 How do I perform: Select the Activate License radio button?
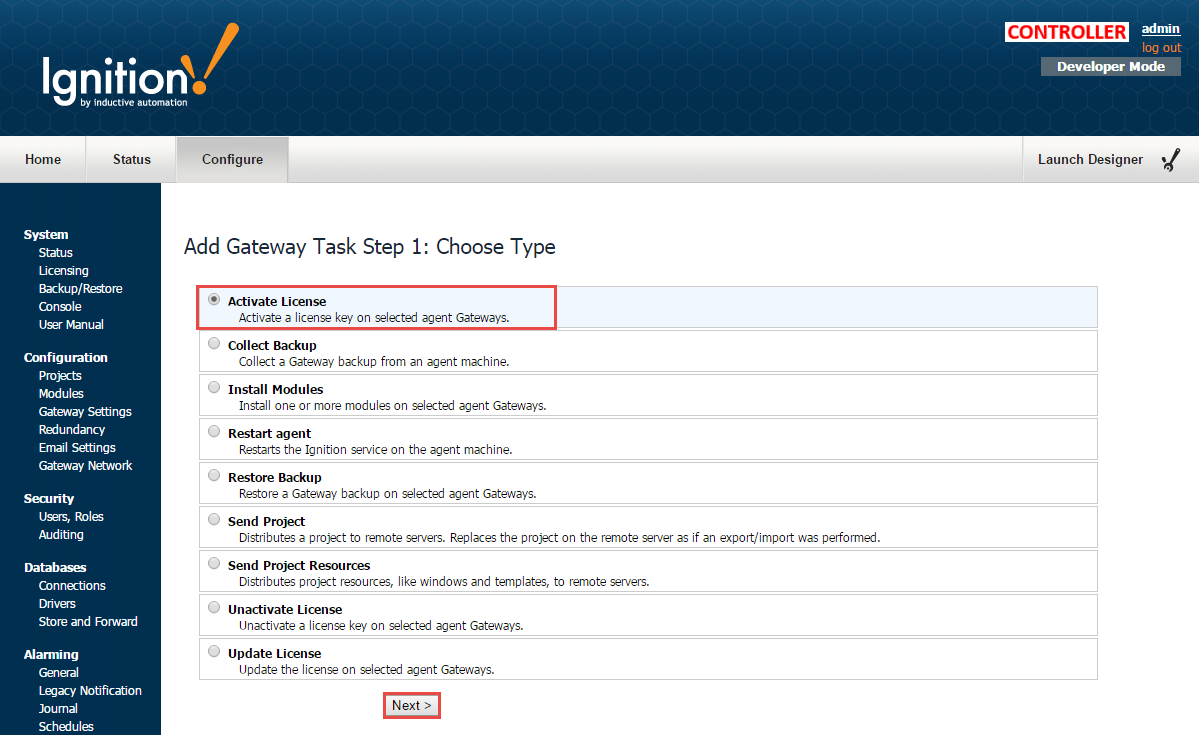coord(214,299)
